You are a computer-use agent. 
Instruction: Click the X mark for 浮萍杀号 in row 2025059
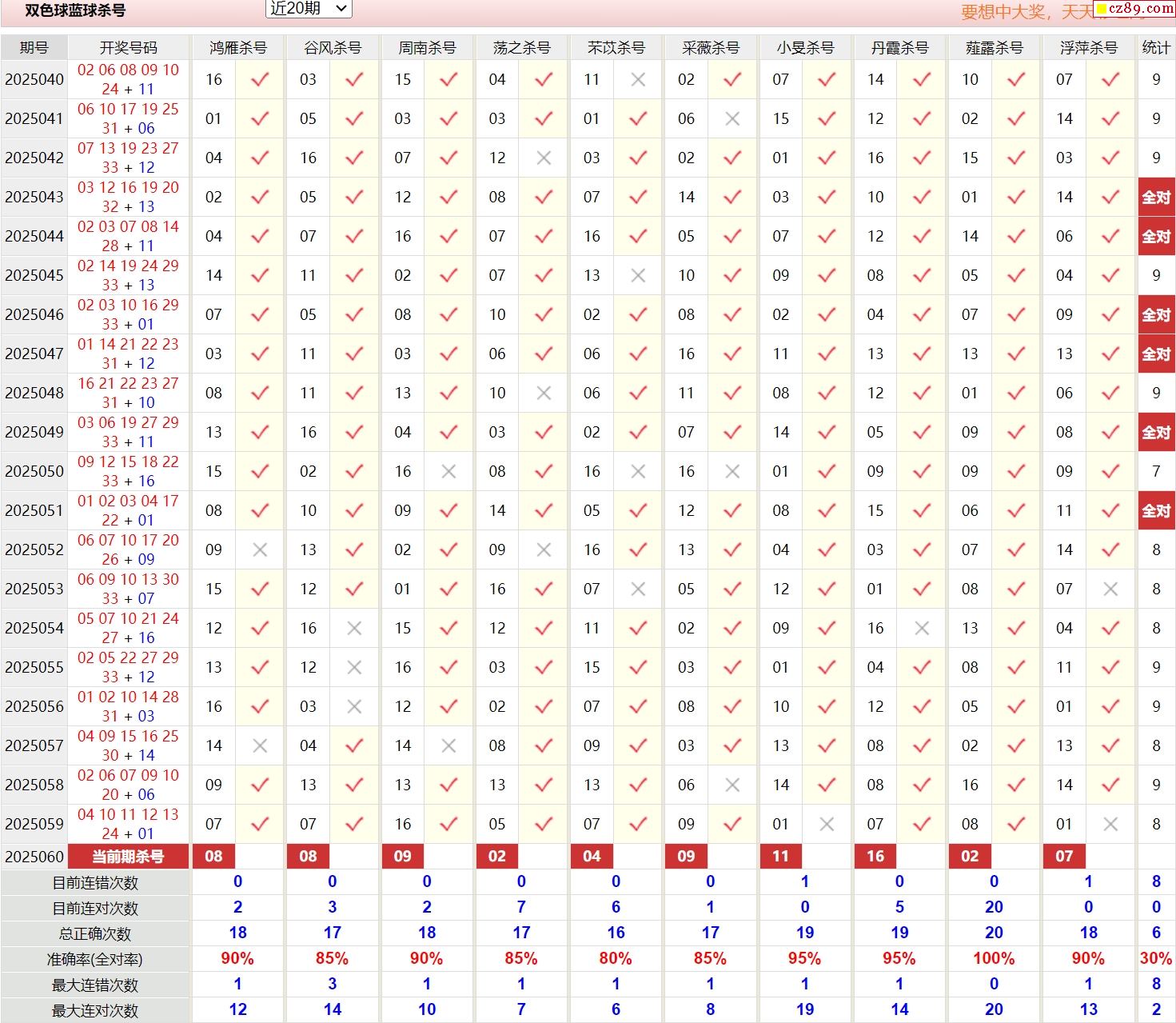point(1110,824)
